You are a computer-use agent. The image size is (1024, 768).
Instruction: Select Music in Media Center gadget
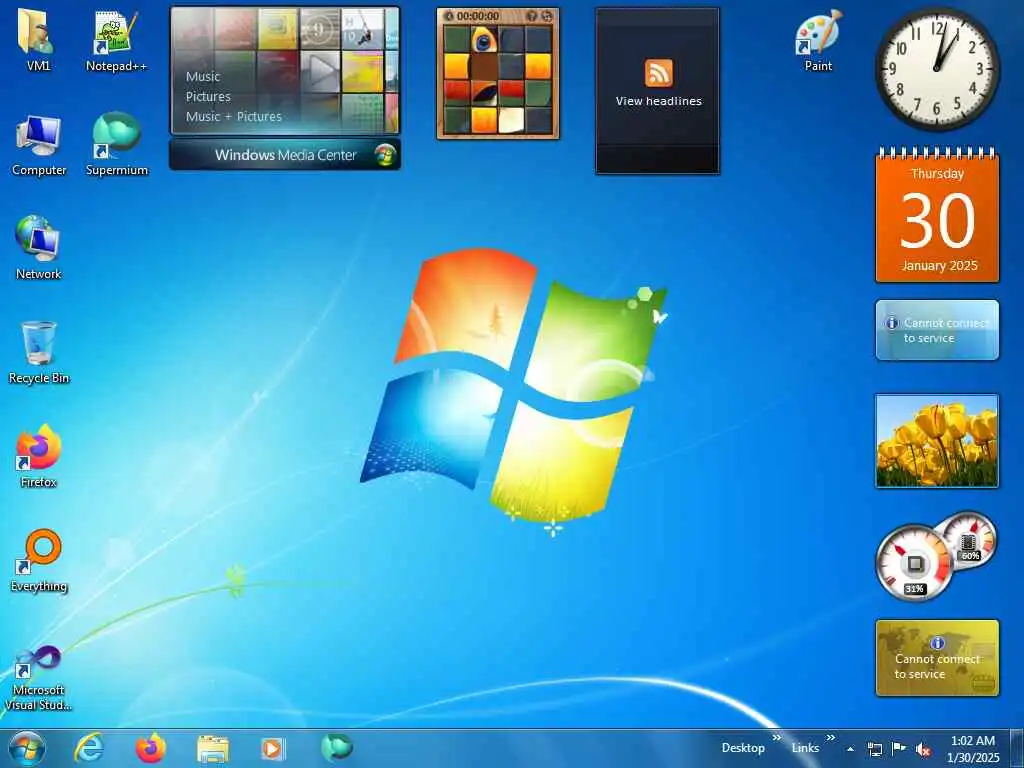coord(202,76)
